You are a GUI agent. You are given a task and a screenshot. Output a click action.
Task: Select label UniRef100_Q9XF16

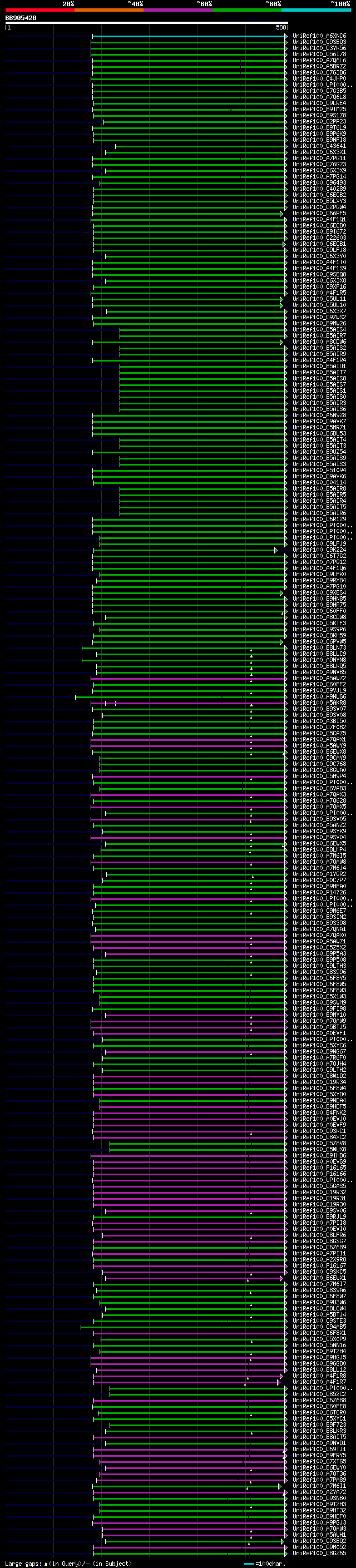319,286
